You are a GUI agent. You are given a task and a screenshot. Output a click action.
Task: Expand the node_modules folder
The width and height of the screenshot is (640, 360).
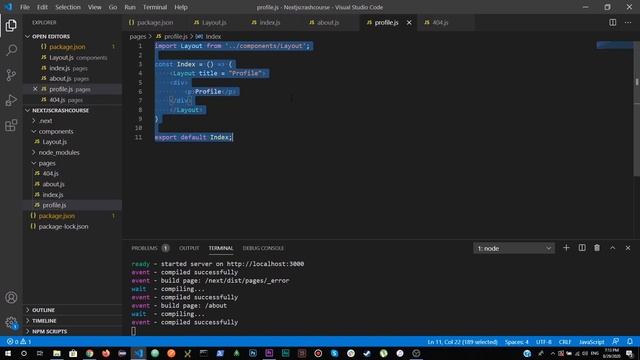click(59, 152)
